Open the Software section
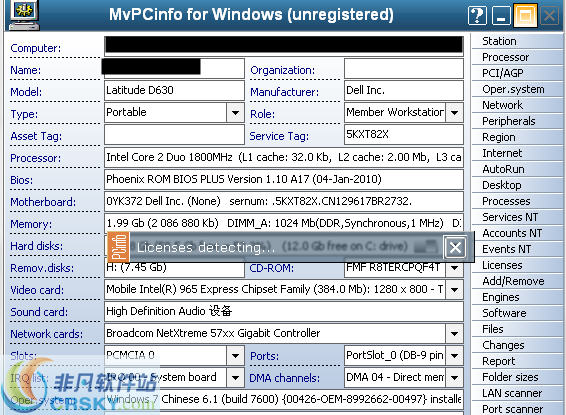The width and height of the screenshot is (566, 415). (517, 313)
